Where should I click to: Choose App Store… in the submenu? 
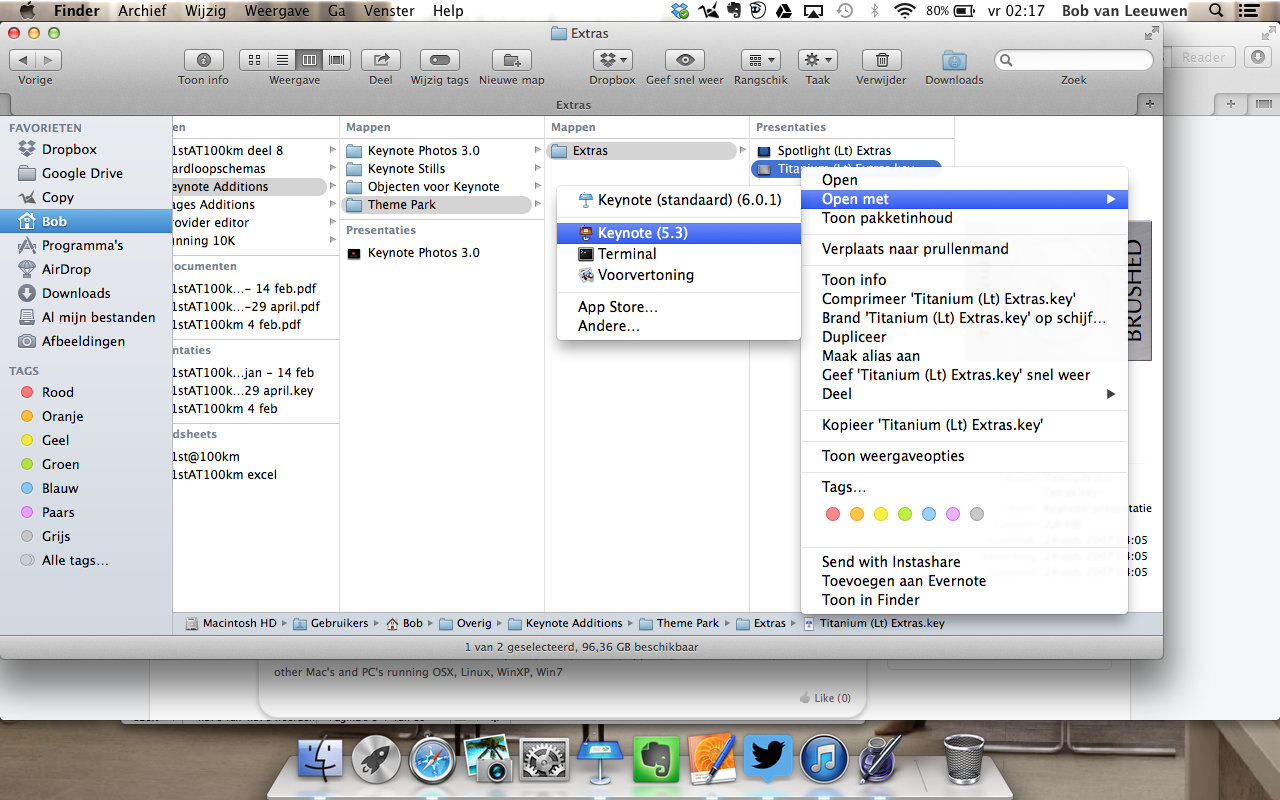pos(679,307)
